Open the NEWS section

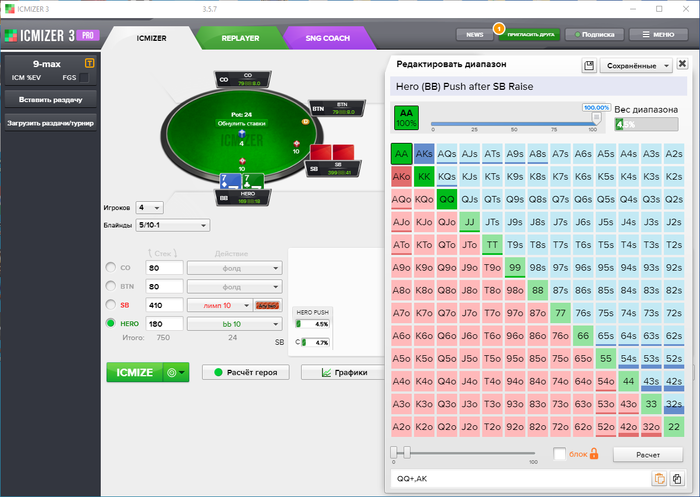click(x=475, y=34)
